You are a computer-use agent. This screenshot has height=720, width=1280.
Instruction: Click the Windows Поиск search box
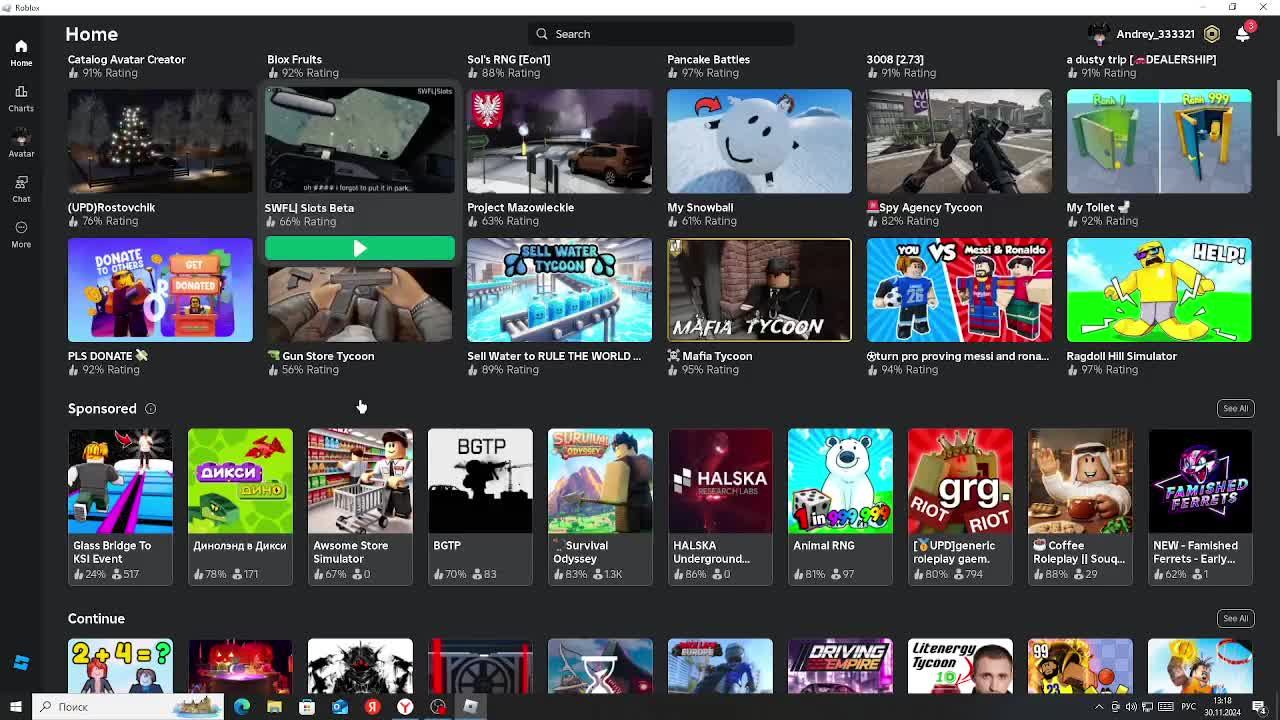pos(126,707)
